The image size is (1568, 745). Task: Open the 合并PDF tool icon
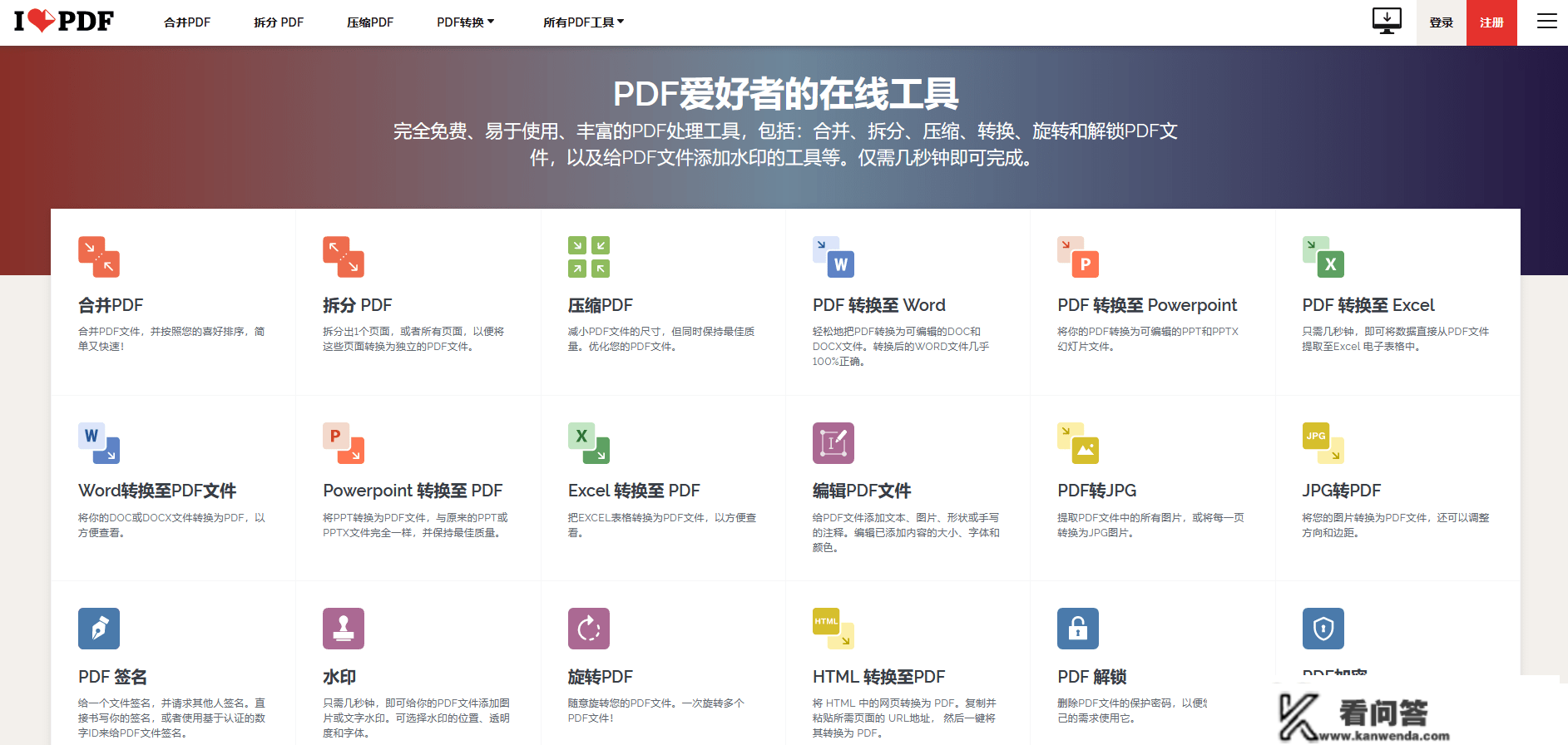pos(99,257)
